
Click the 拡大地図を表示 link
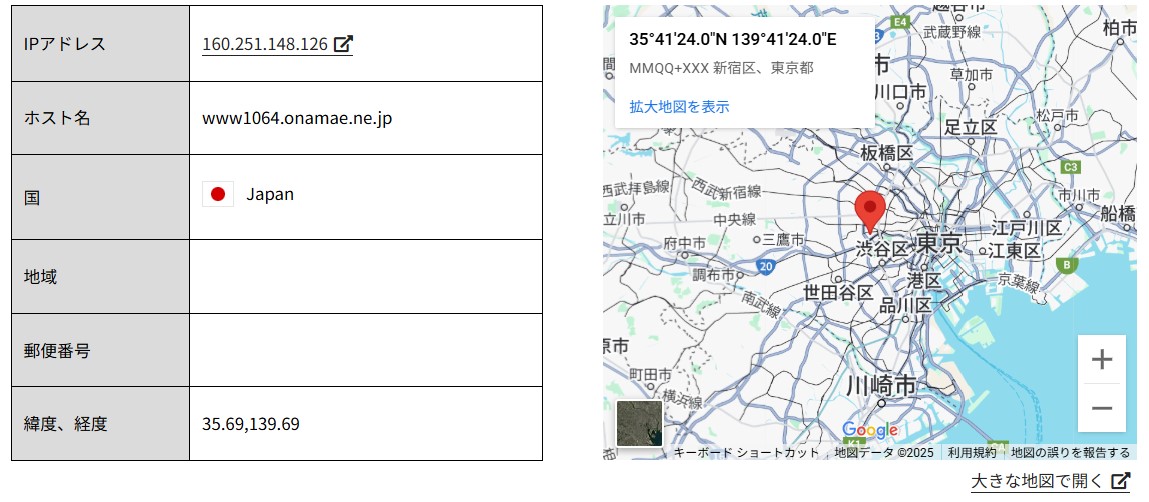click(679, 106)
